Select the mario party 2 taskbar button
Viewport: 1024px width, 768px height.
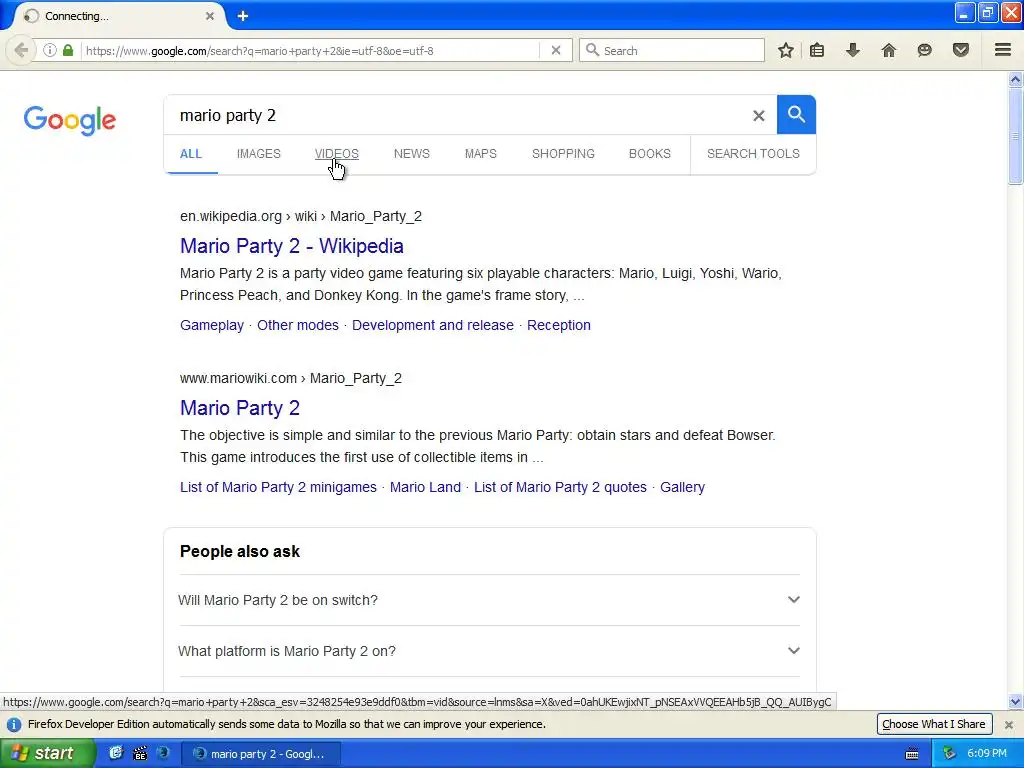click(x=260, y=754)
